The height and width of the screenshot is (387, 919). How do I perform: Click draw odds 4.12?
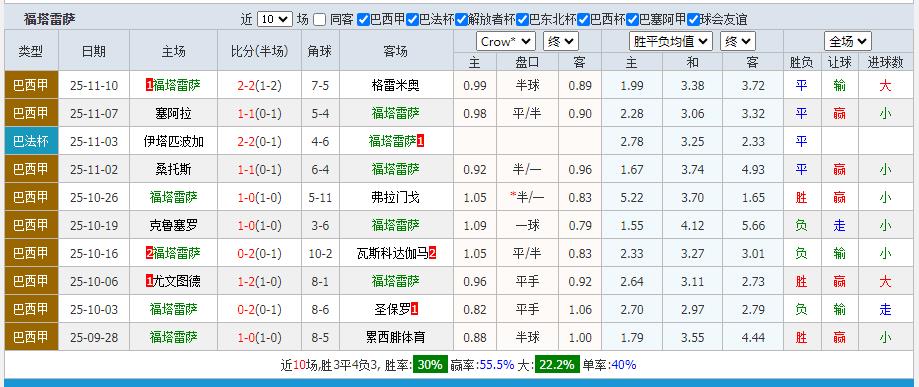click(692, 225)
